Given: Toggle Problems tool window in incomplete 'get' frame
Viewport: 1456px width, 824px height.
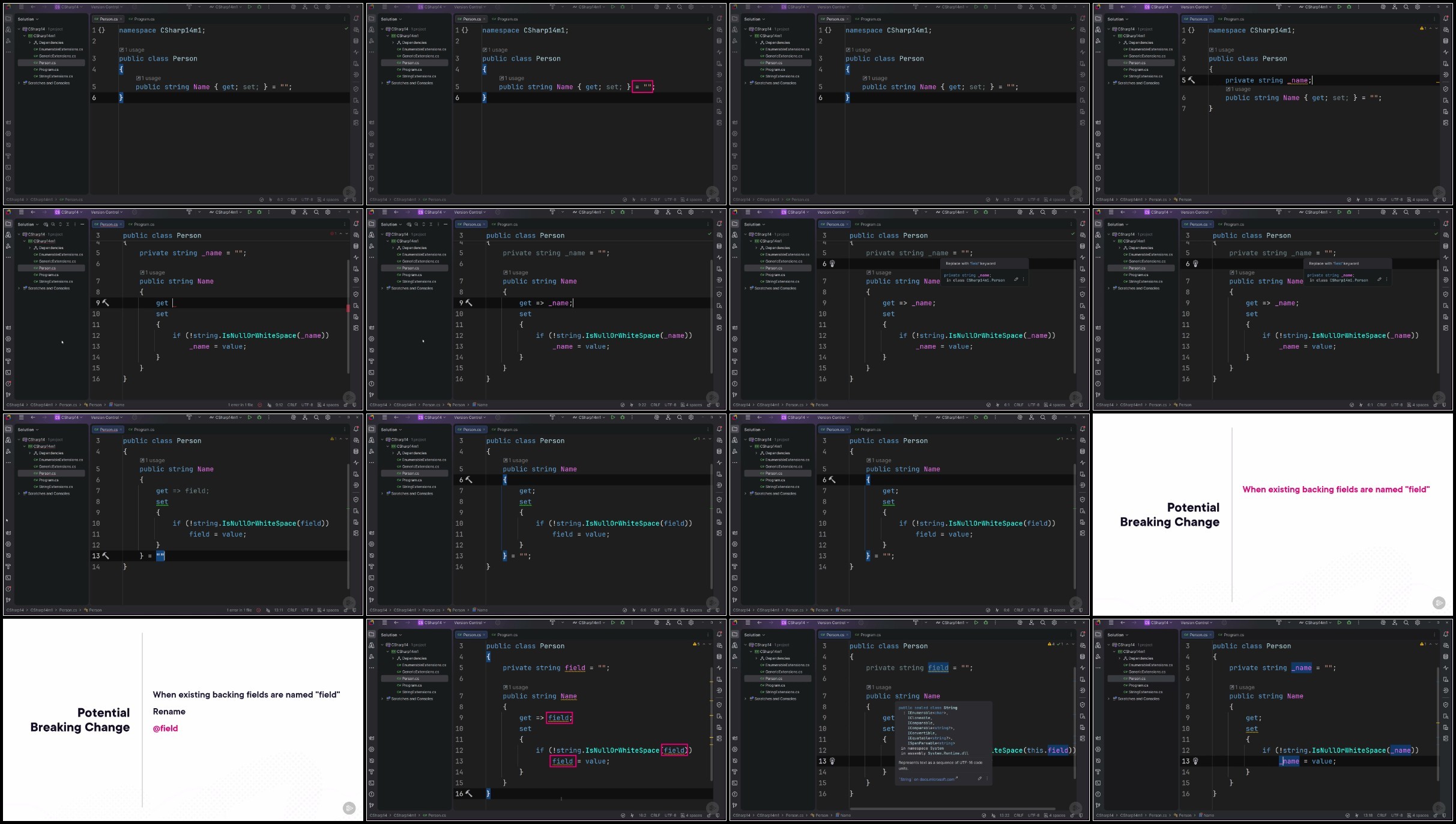Looking at the screenshot, I should pos(8,383).
